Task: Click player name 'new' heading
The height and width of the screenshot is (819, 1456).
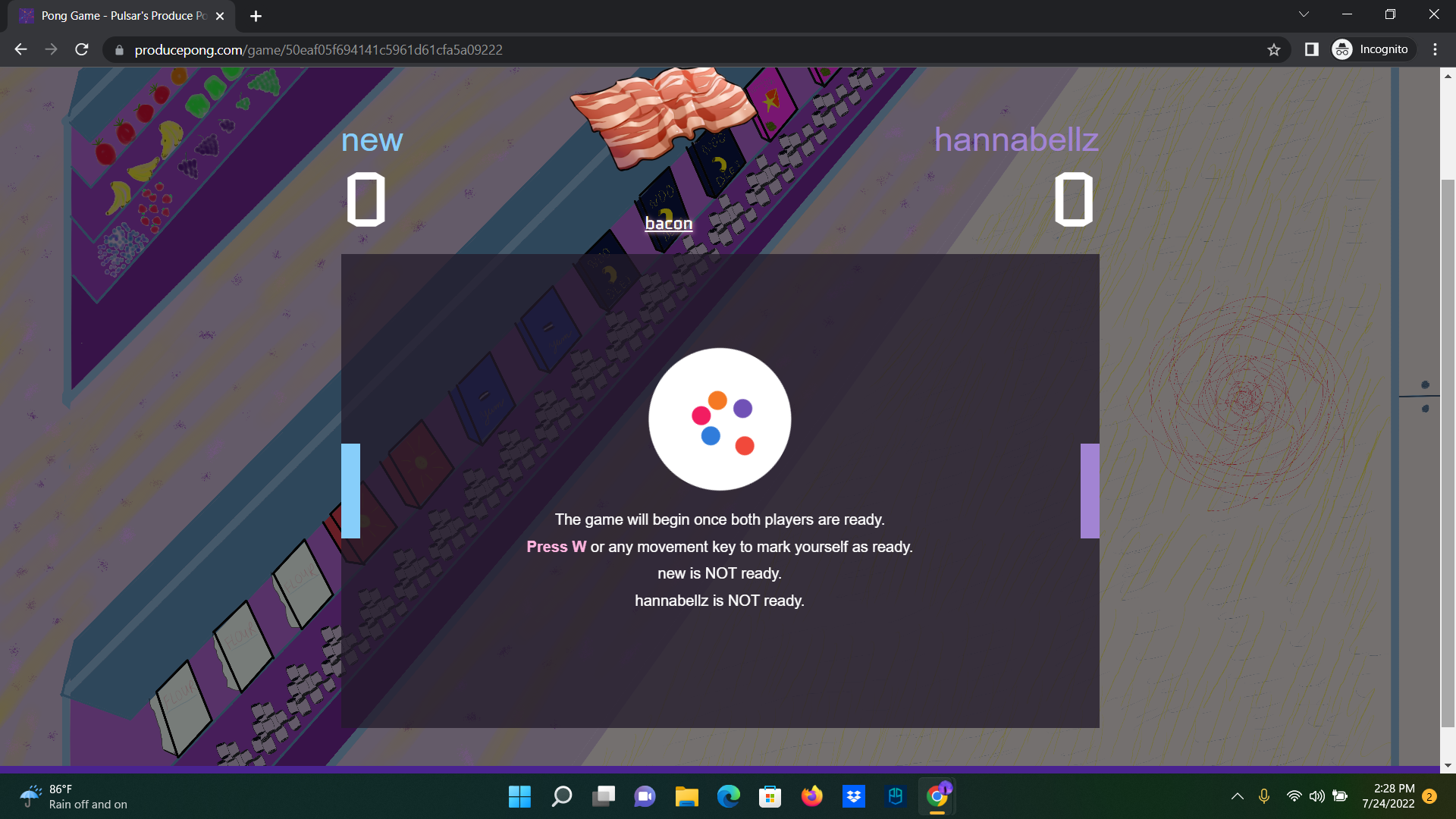Action: tap(372, 140)
